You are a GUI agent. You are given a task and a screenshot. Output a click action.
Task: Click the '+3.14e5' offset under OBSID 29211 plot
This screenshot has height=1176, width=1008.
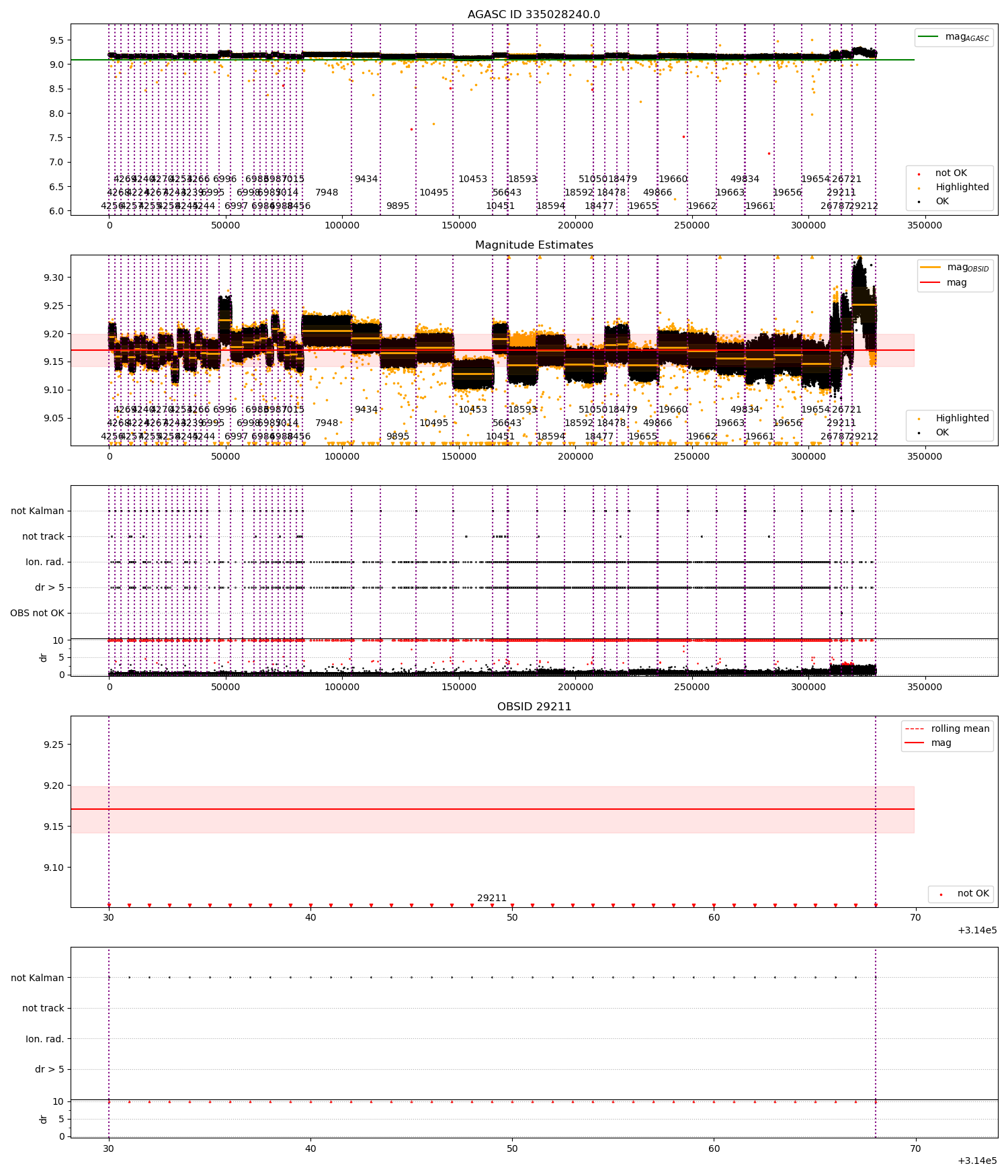(x=977, y=931)
